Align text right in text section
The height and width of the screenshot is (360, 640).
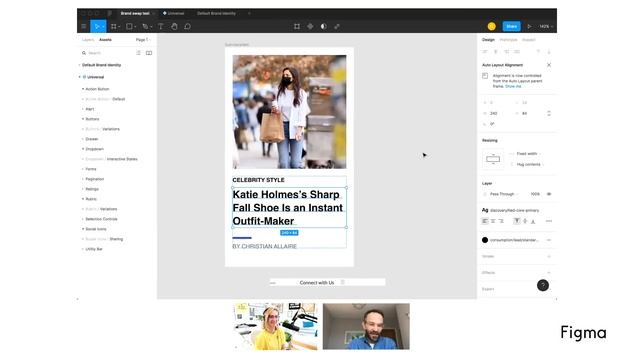coord(501,221)
